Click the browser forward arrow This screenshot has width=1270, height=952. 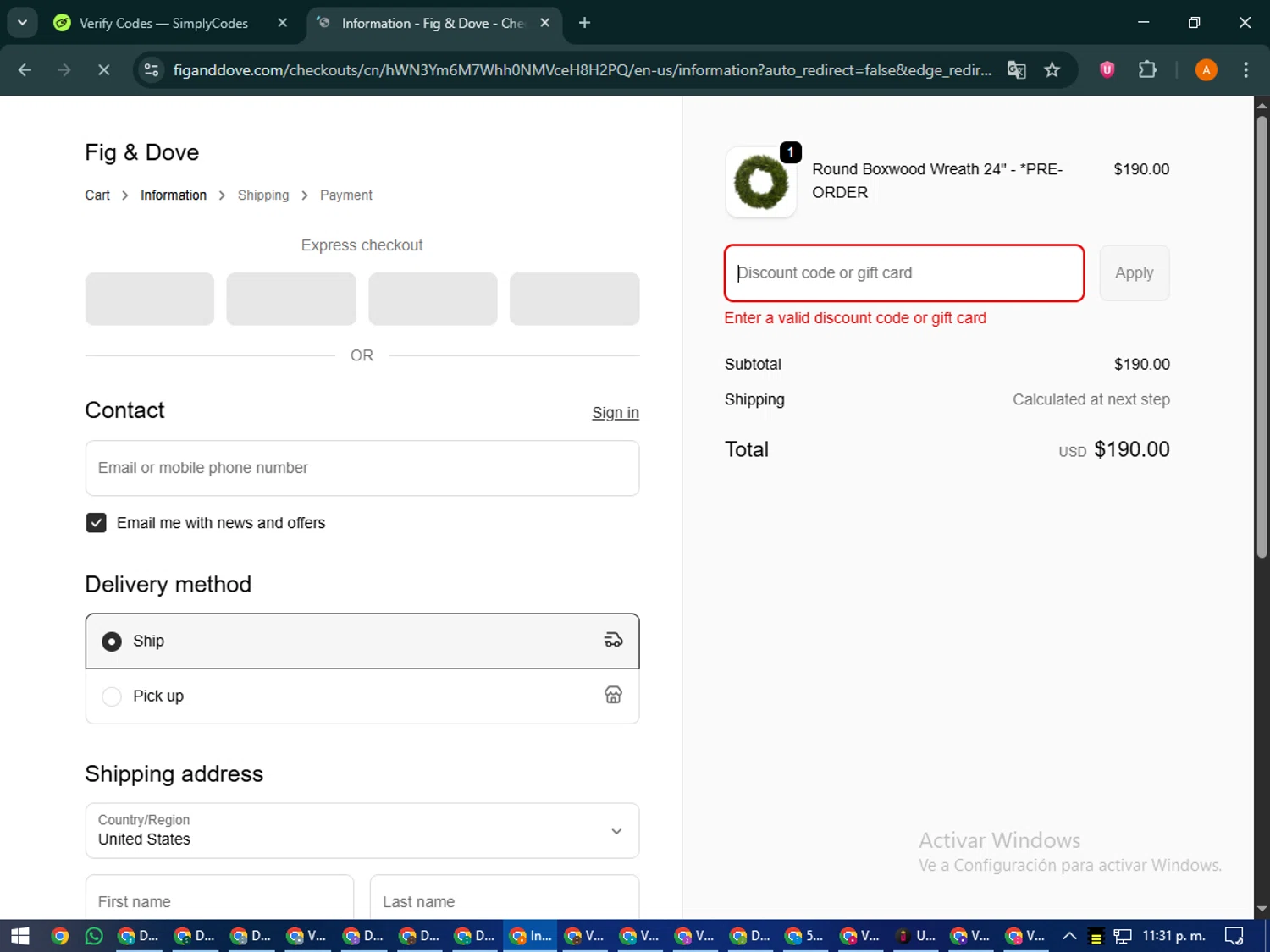[64, 70]
